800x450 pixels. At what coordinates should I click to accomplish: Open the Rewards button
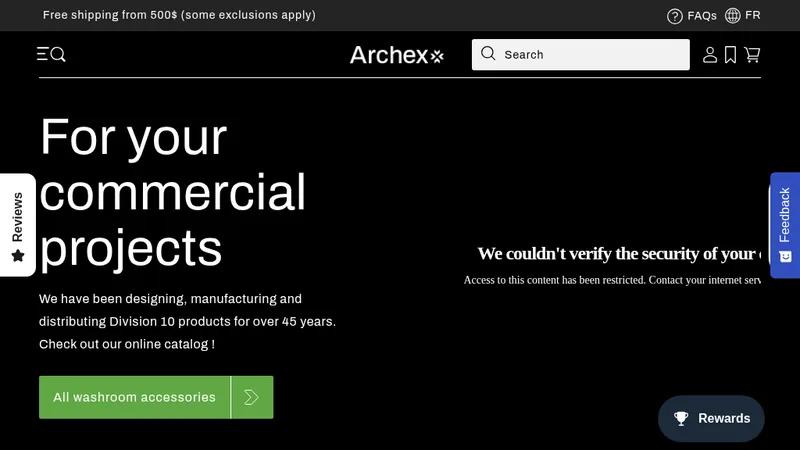[711, 418]
